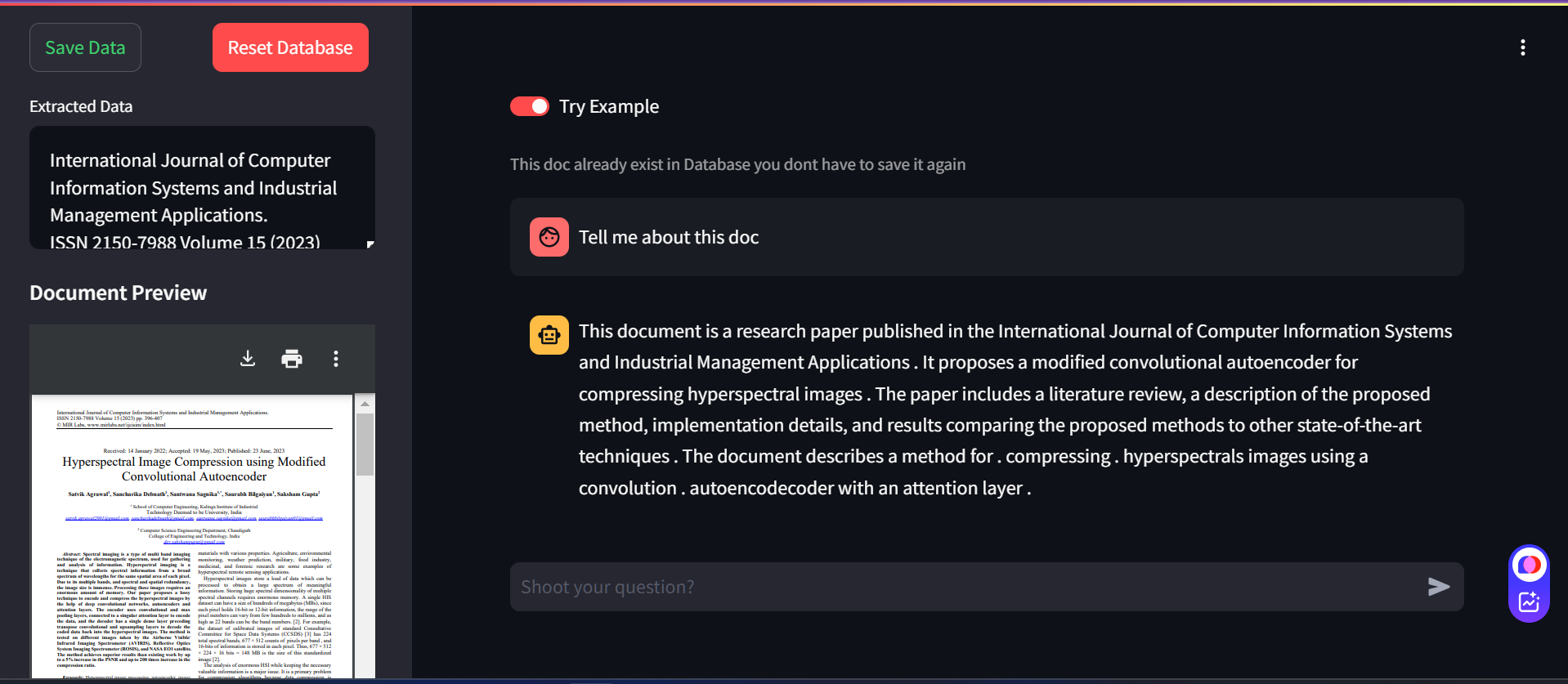Image resolution: width=1568 pixels, height=684 pixels.
Task: Click the user avatar beside 'Tell me about this doc'
Action: [x=549, y=237]
